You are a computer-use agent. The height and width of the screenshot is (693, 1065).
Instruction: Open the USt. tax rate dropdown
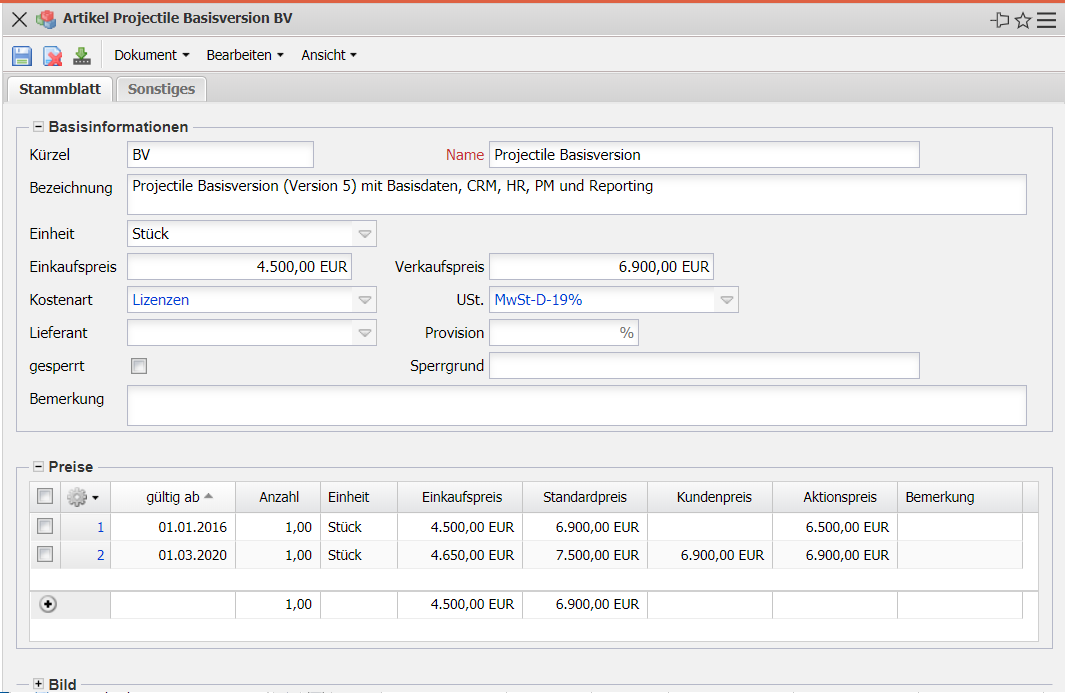[x=726, y=300]
